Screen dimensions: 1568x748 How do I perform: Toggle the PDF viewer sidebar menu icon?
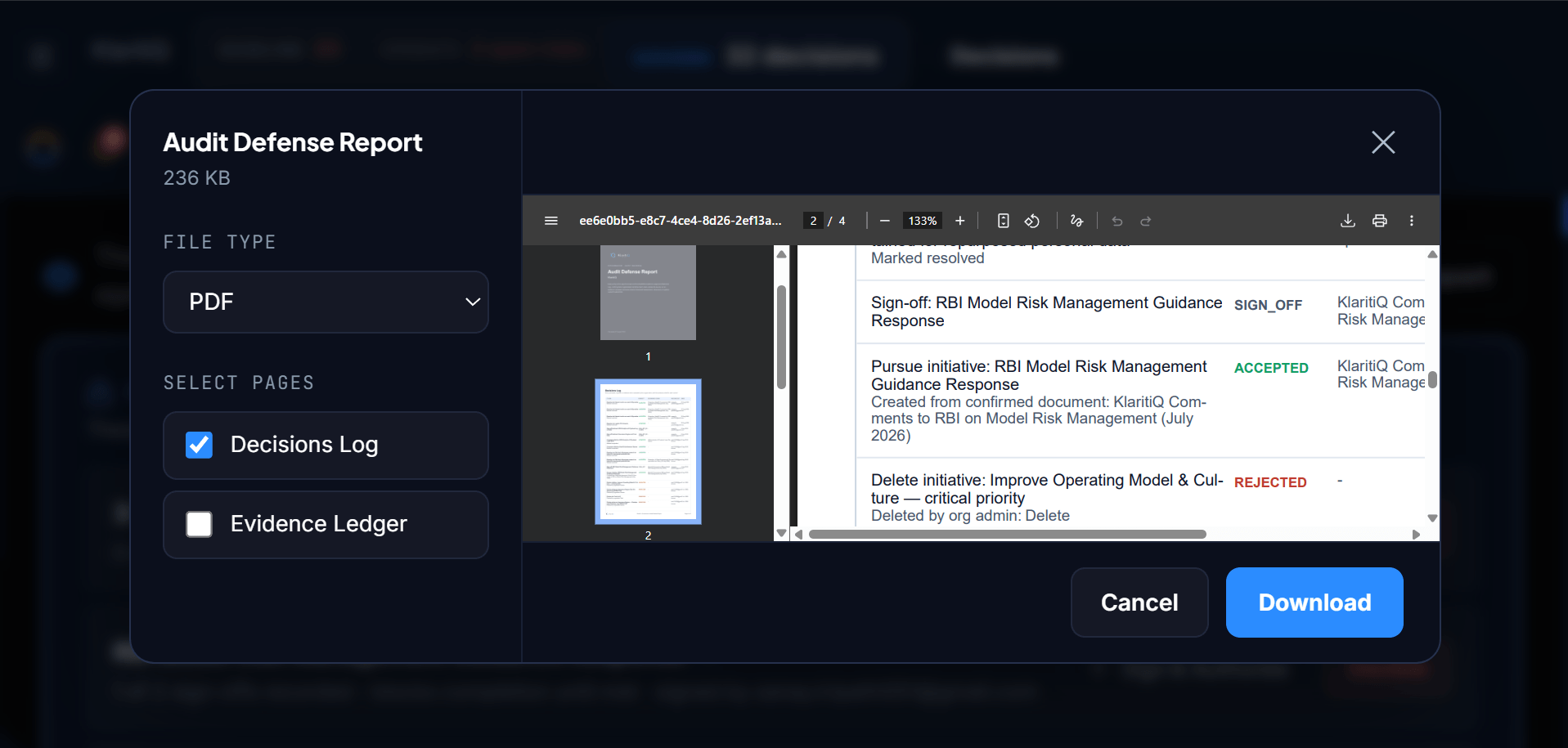point(551,221)
